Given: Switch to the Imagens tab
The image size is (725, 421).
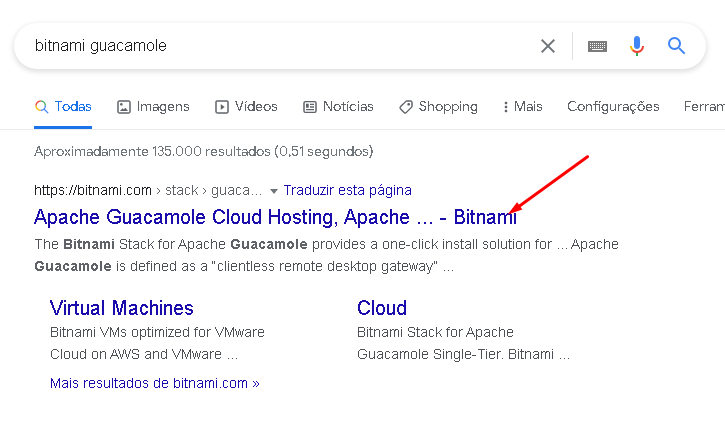Looking at the screenshot, I should (153, 107).
